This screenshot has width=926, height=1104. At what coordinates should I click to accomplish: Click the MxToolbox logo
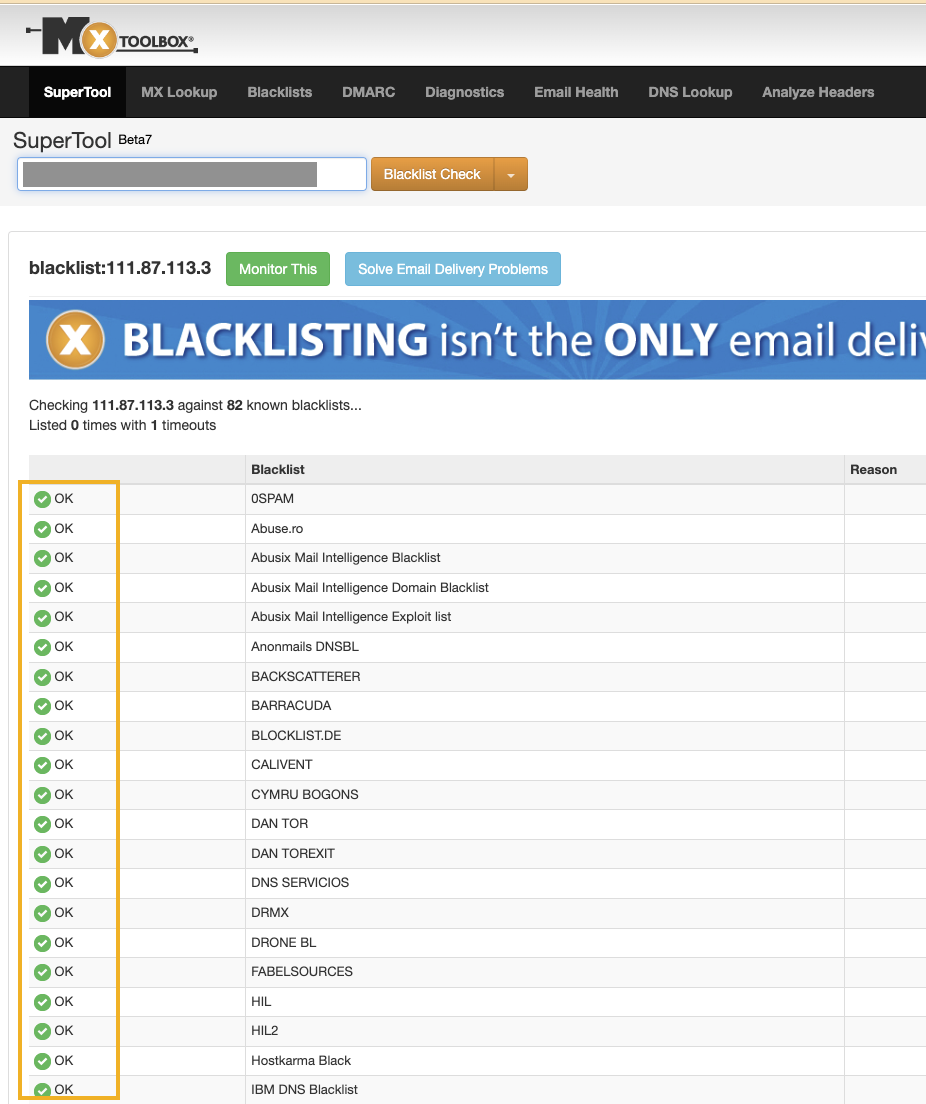(112, 37)
